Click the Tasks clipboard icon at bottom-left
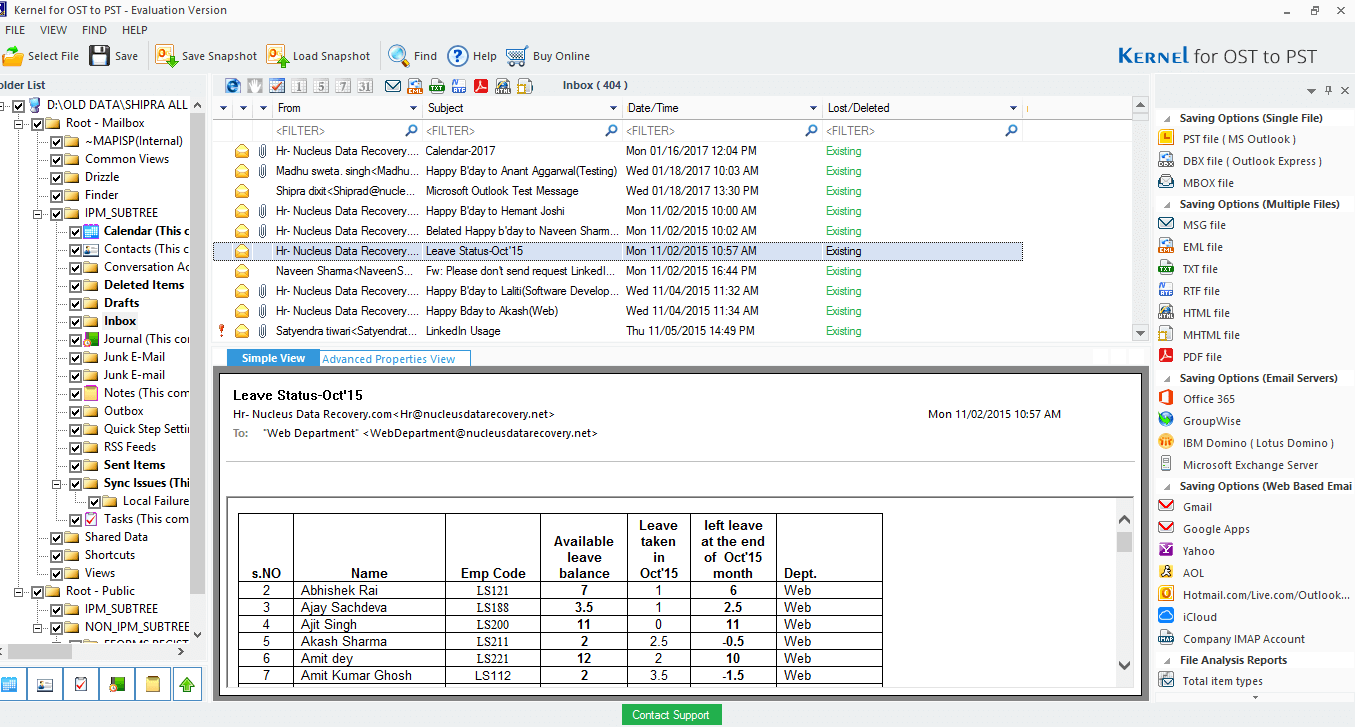The height and width of the screenshot is (727, 1355). pos(81,685)
